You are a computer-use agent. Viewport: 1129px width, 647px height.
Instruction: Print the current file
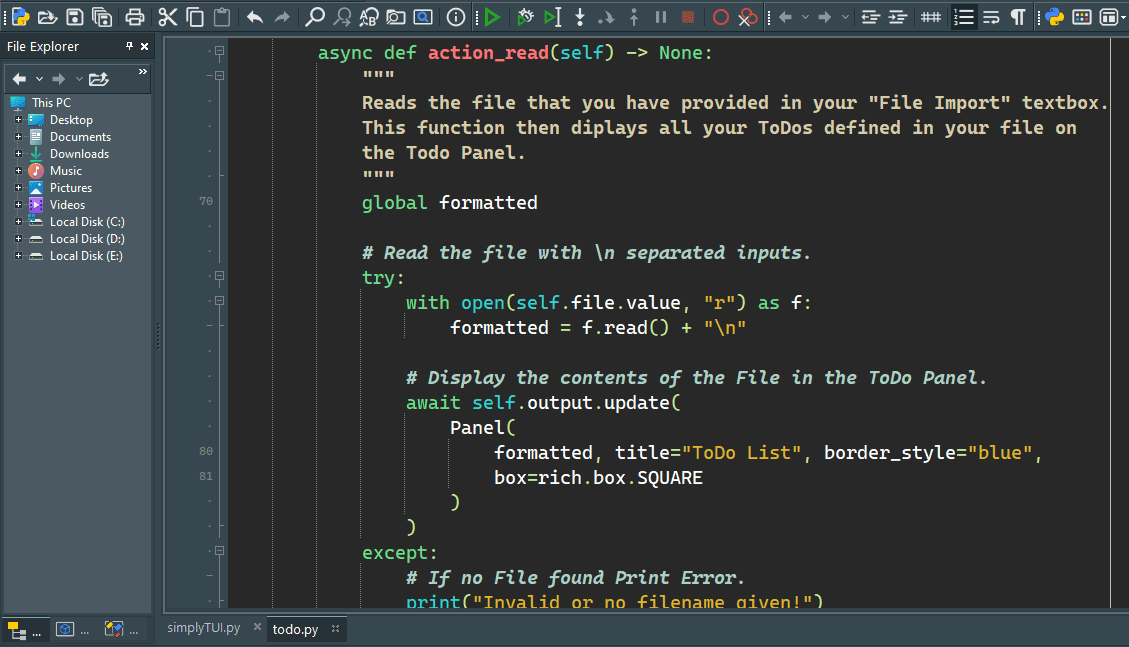[x=135, y=16]
